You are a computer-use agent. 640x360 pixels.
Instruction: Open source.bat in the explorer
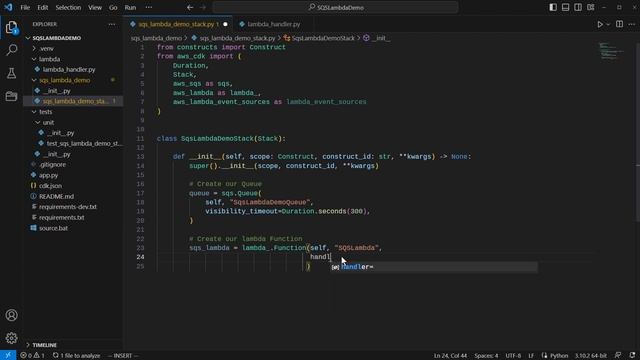pyautogui.click(x=73, y=228)
